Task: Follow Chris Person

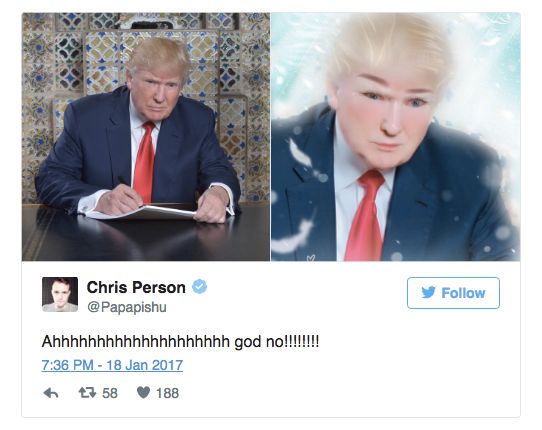Action: [x=453, y=293]
